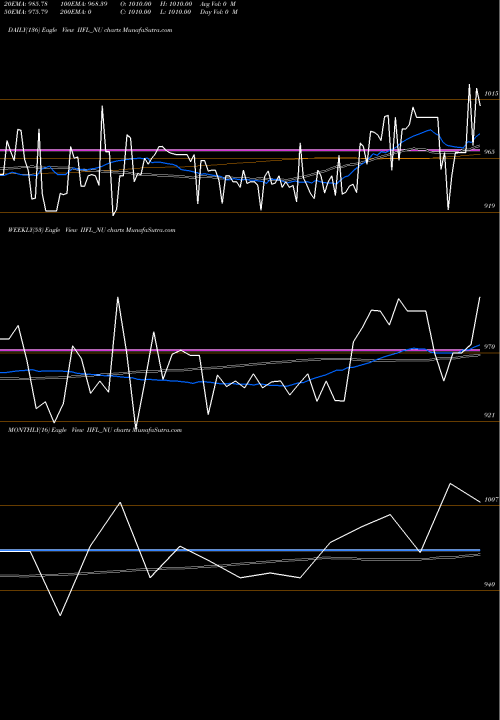Click the low price 'L: 1010.00'
500x720 pixels.
(x=176, y=12)
